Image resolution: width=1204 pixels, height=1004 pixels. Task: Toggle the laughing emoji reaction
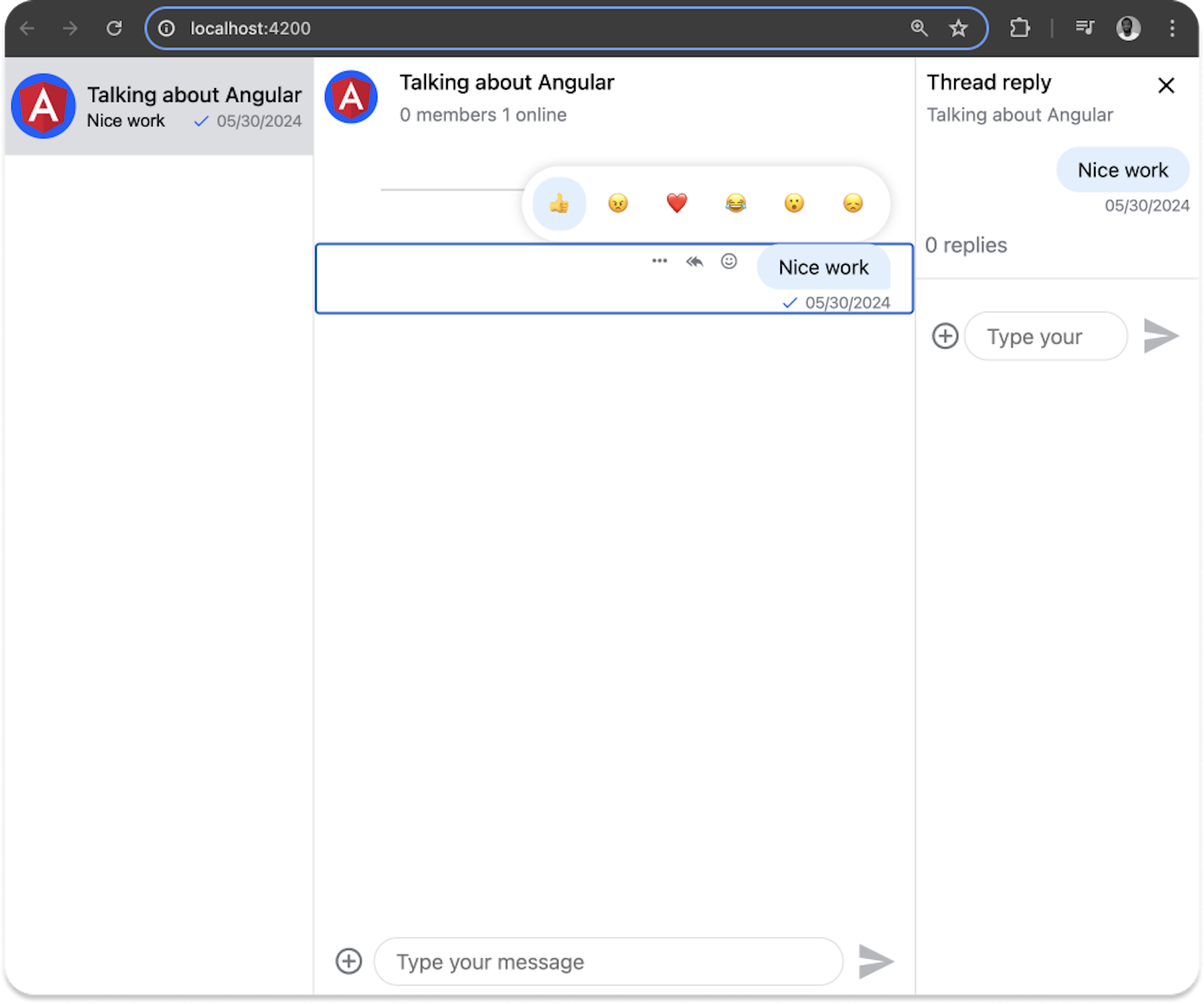[x=734, y=203]
